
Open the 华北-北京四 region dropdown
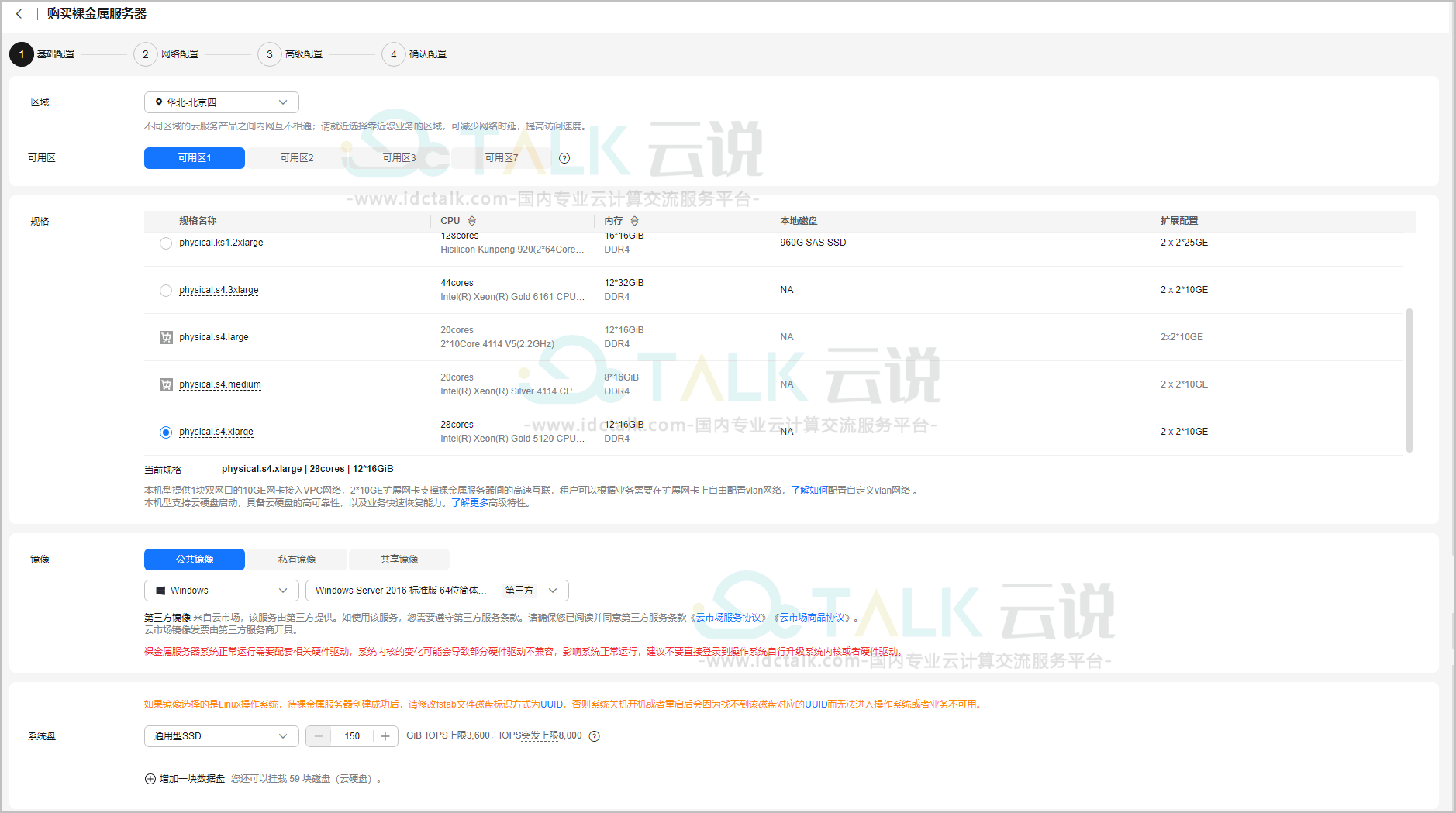pyautogui.click(x=222, y=102)
